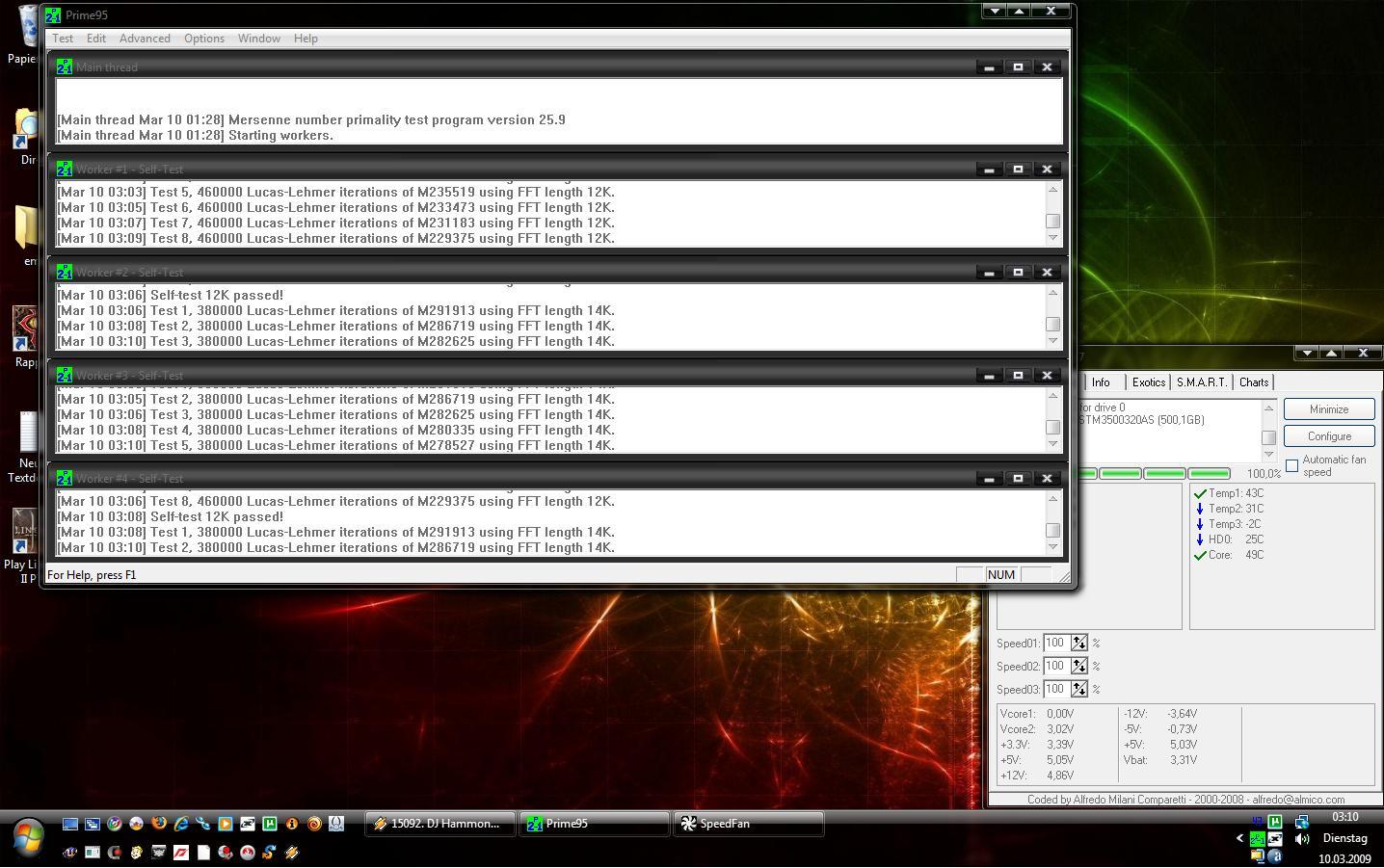Viewport: 1384px width, 868px height.
Task: Click the Prime95 title bar icon
Action: point(53,14)
